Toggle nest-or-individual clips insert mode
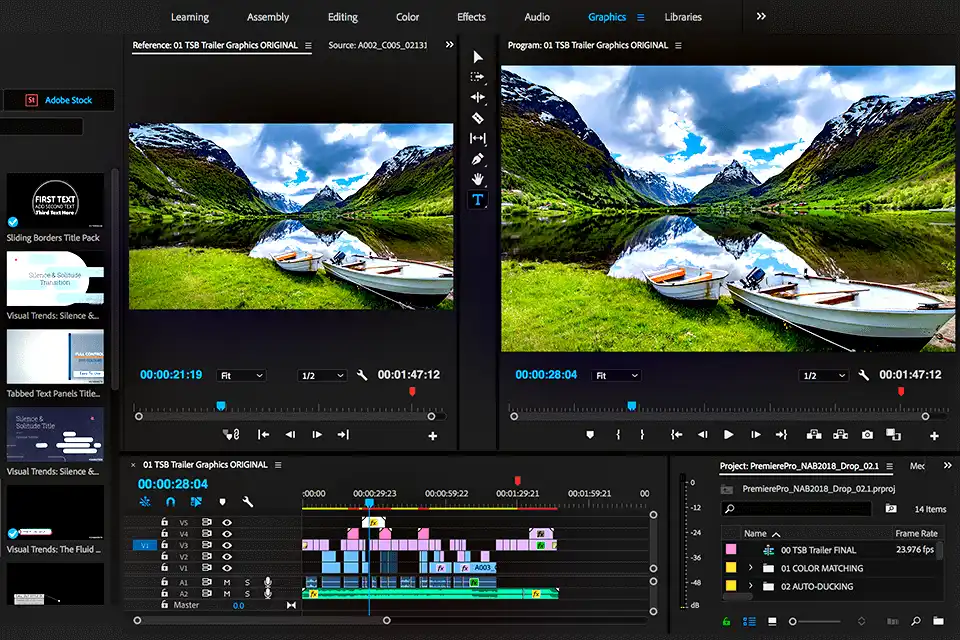The image size is (960, 640). tap(145, 502)
